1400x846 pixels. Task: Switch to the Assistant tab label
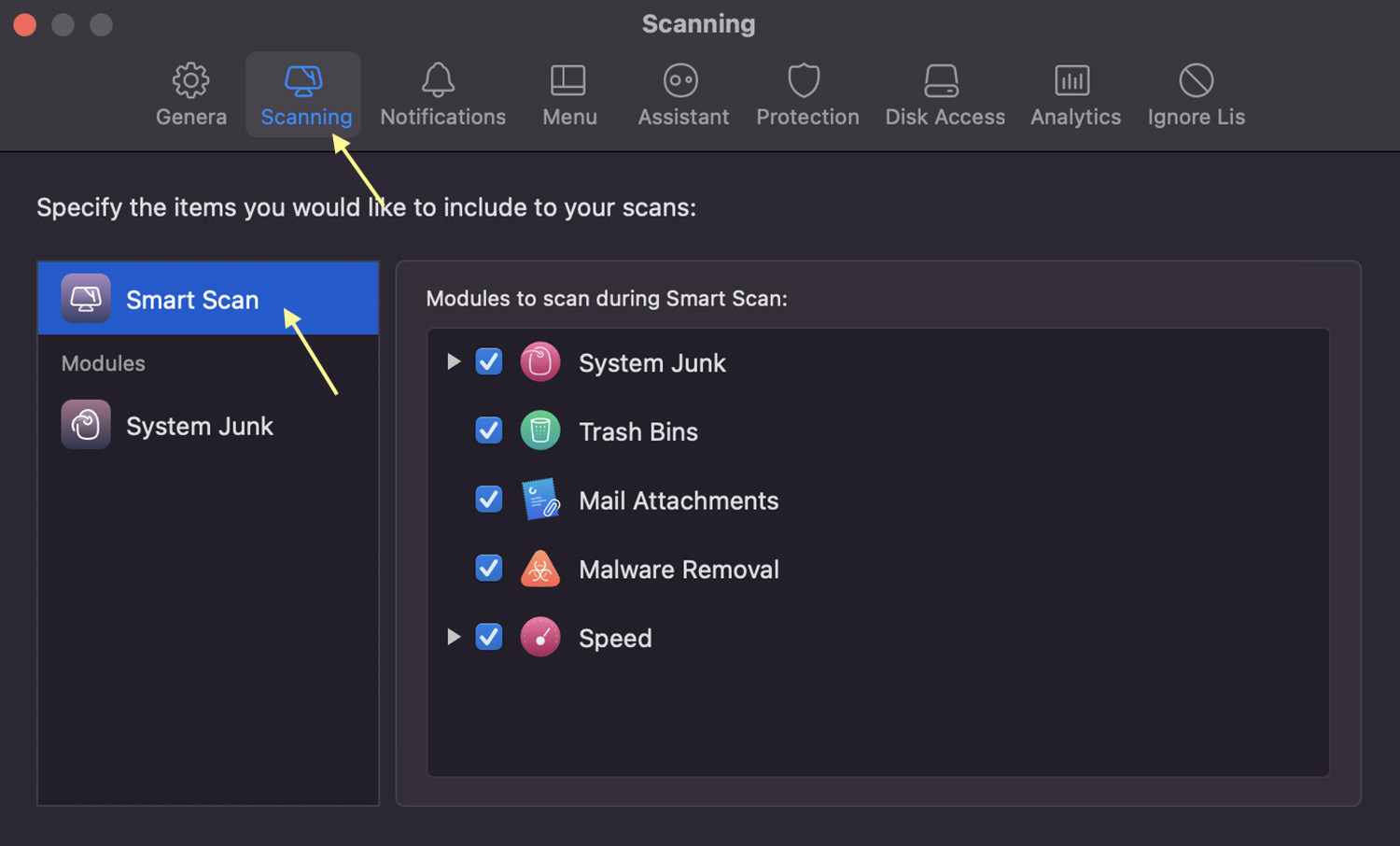(x=683, y=117)
